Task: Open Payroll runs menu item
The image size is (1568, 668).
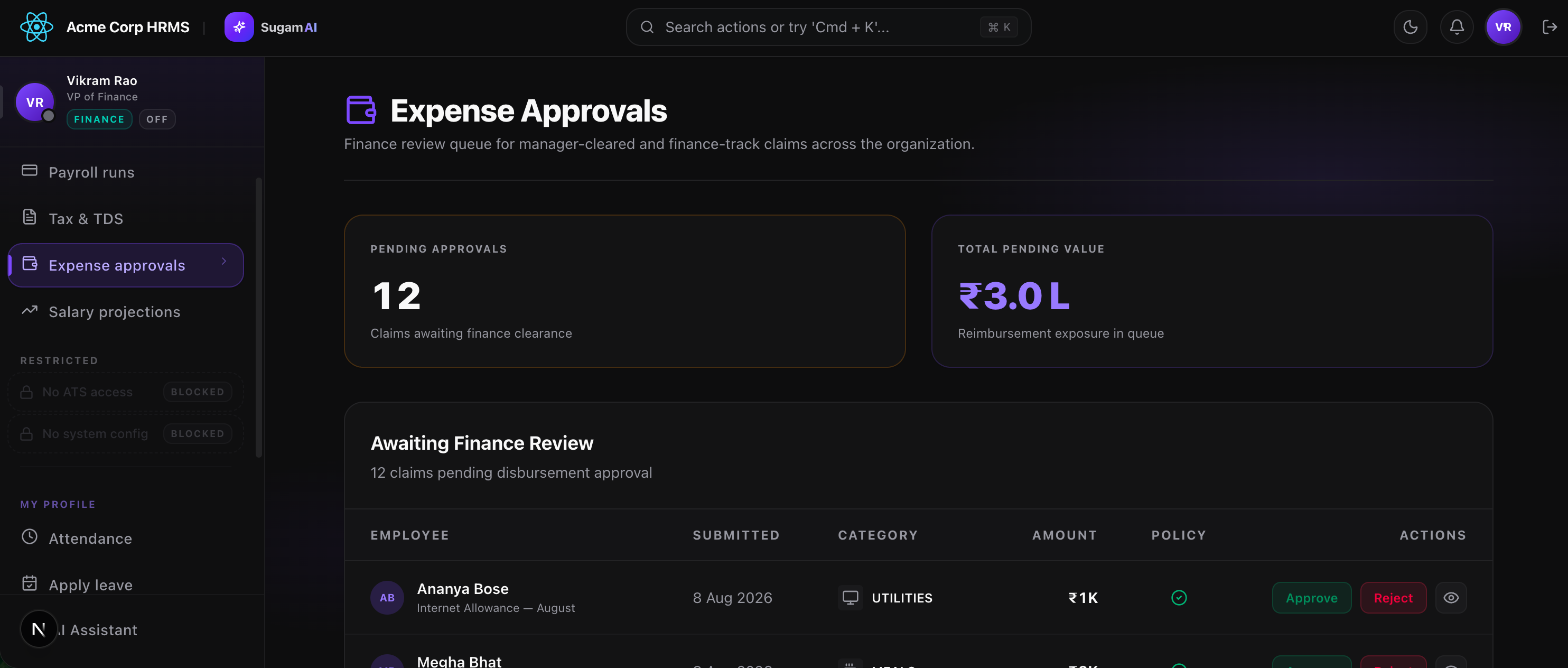Action: click(x=125, y=172)
